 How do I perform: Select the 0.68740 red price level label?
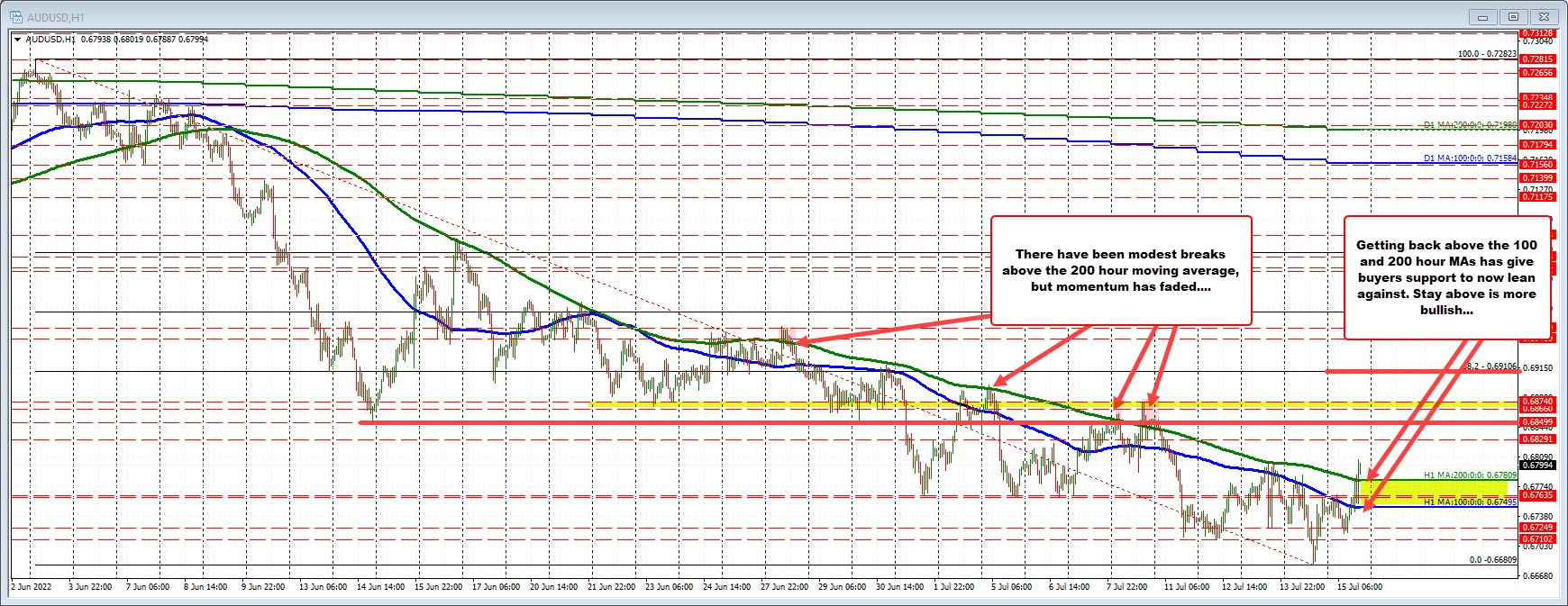pos(1536,400)
